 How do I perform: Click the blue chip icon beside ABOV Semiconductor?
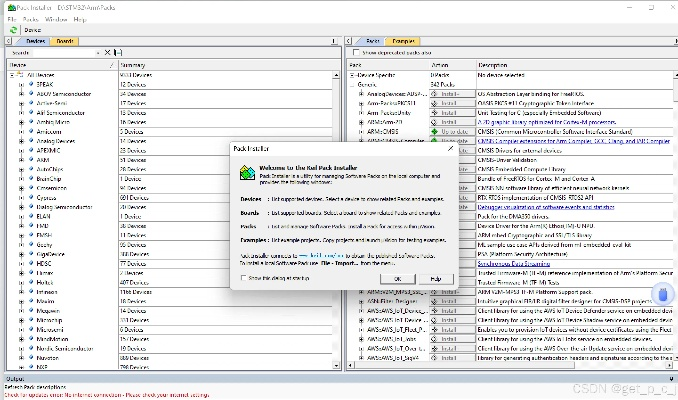(30, 94)
